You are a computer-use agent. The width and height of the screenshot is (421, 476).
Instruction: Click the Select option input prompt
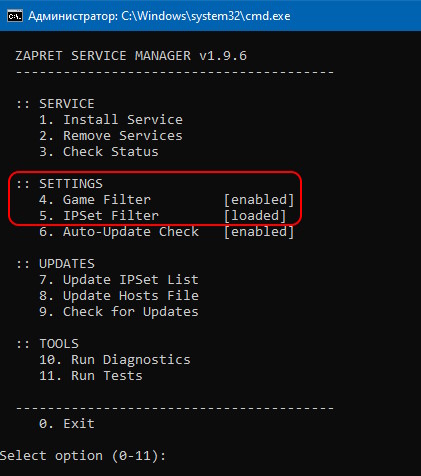coord(83,456)
